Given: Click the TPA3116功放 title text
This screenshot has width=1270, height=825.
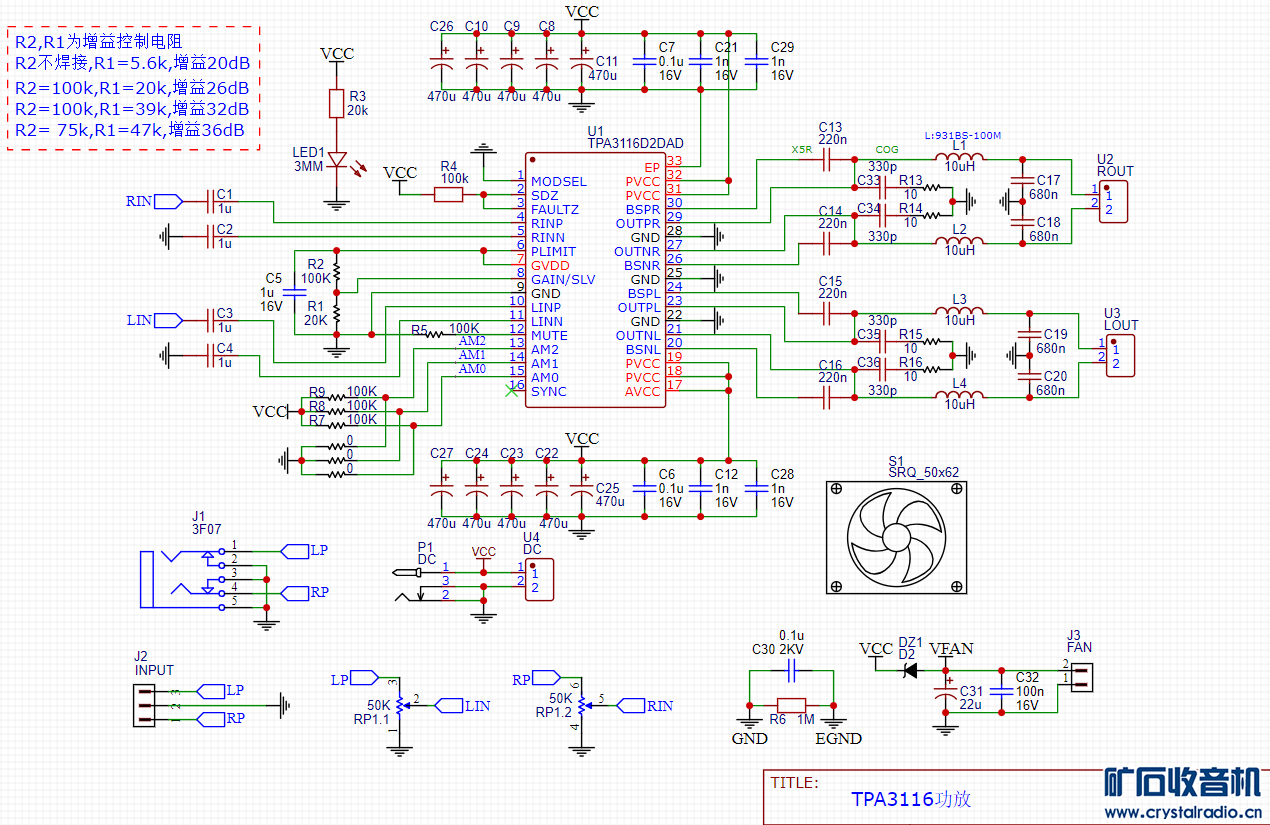Looking at the screenshot, I should tap(911, 799).
